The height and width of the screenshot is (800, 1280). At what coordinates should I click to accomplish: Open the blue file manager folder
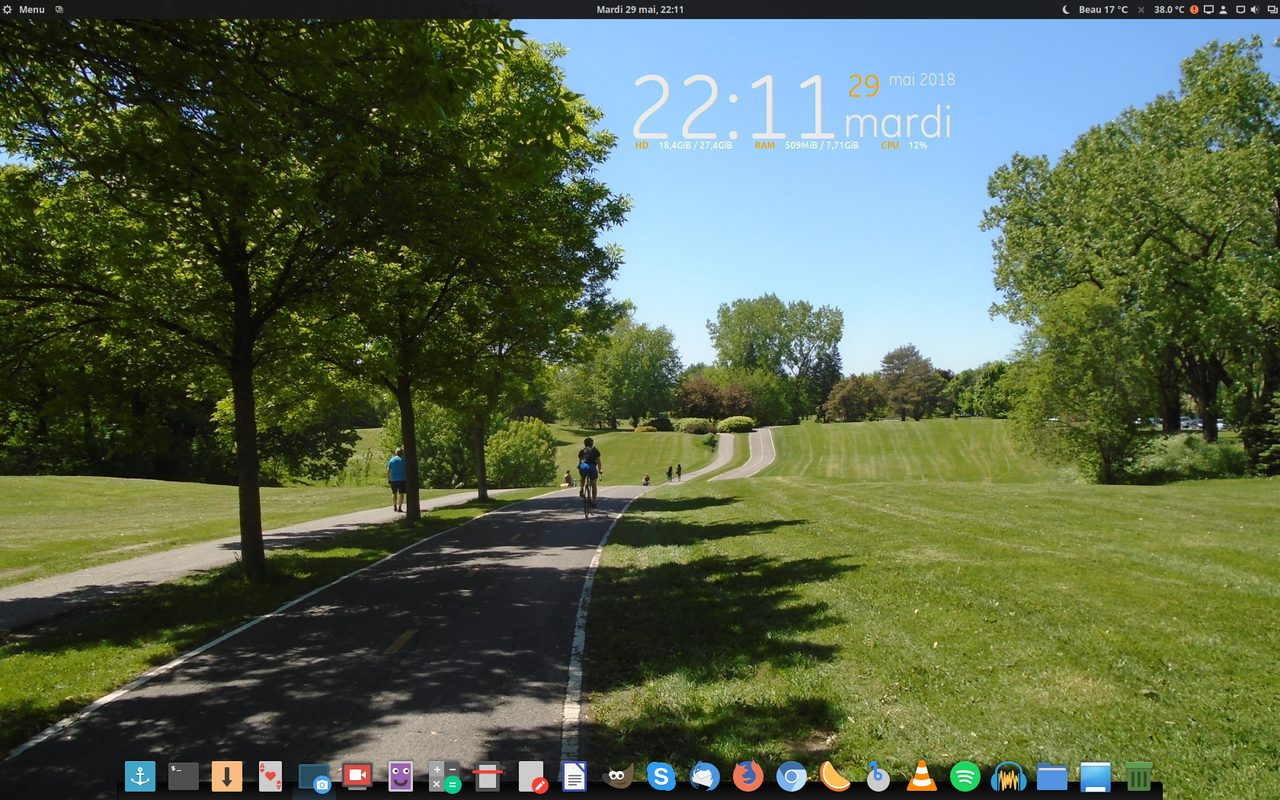point(1052,776)
